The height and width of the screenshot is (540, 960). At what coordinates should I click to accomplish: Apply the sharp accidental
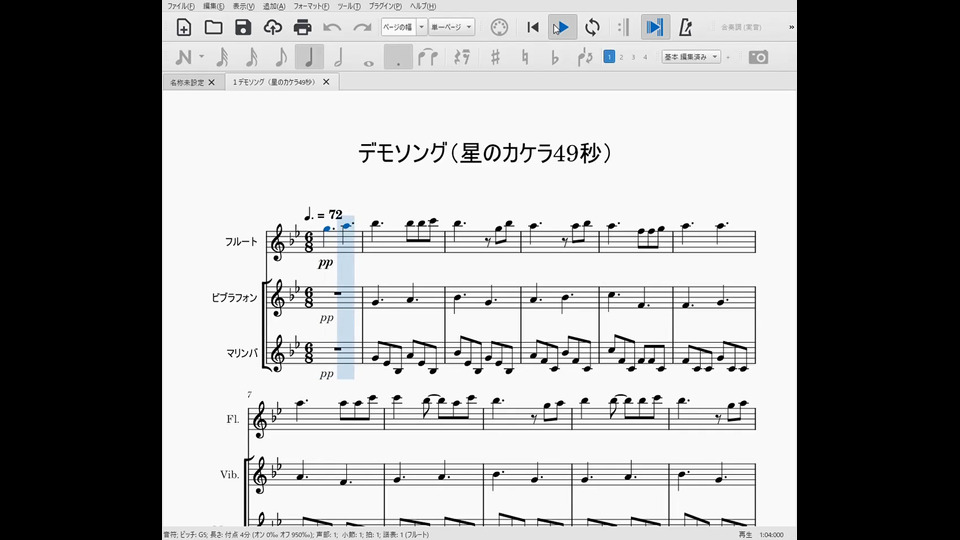tap(495, 57)
